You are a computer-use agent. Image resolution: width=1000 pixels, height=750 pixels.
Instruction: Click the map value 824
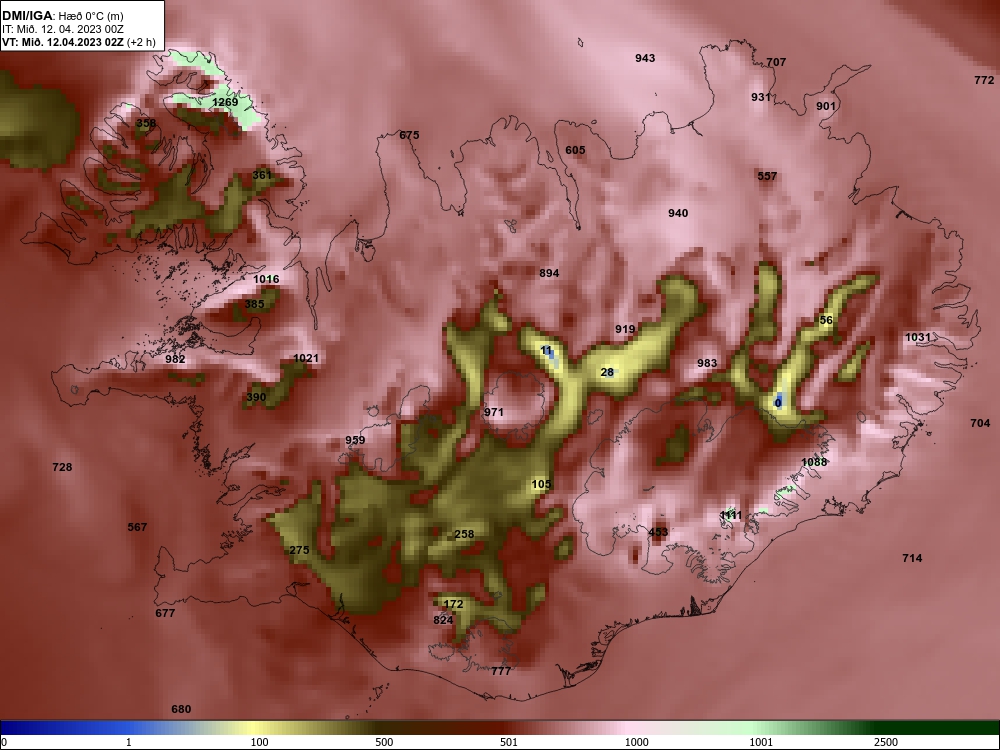point(443,621)
